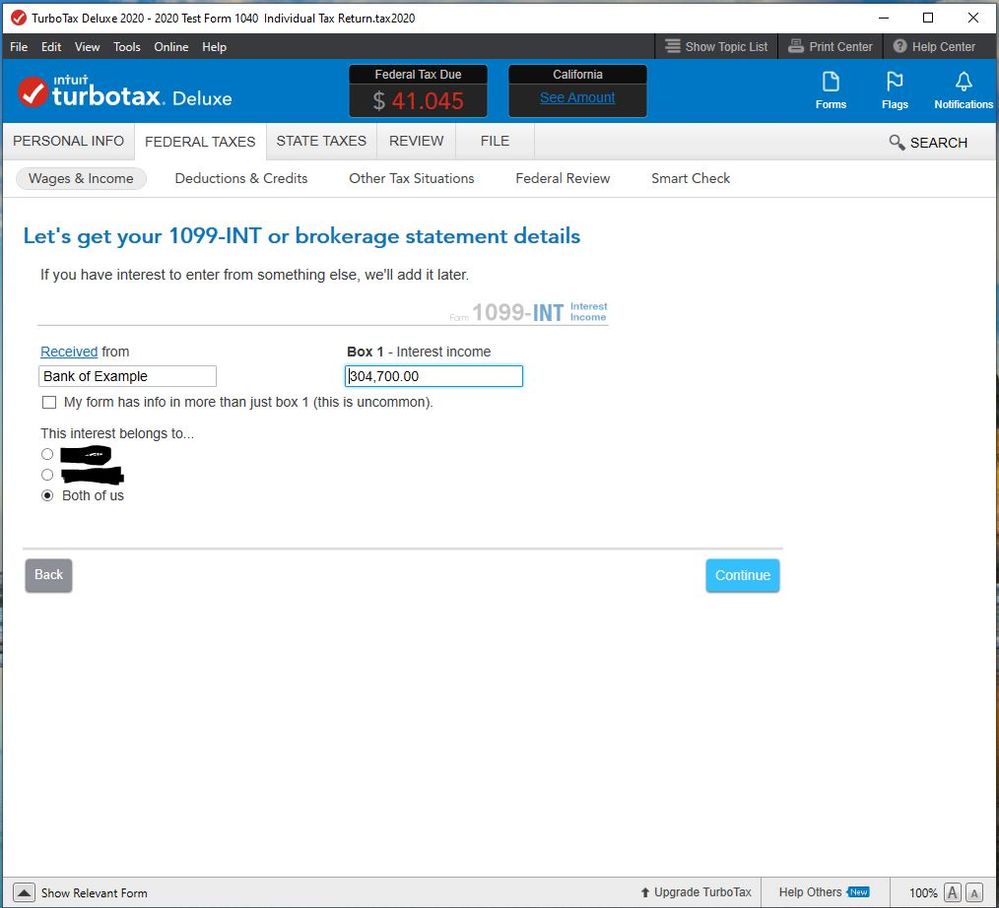The width and height of the screenshot is (999, 908).
Task: Click the Help Center question icon
Action: pos(900,47)
